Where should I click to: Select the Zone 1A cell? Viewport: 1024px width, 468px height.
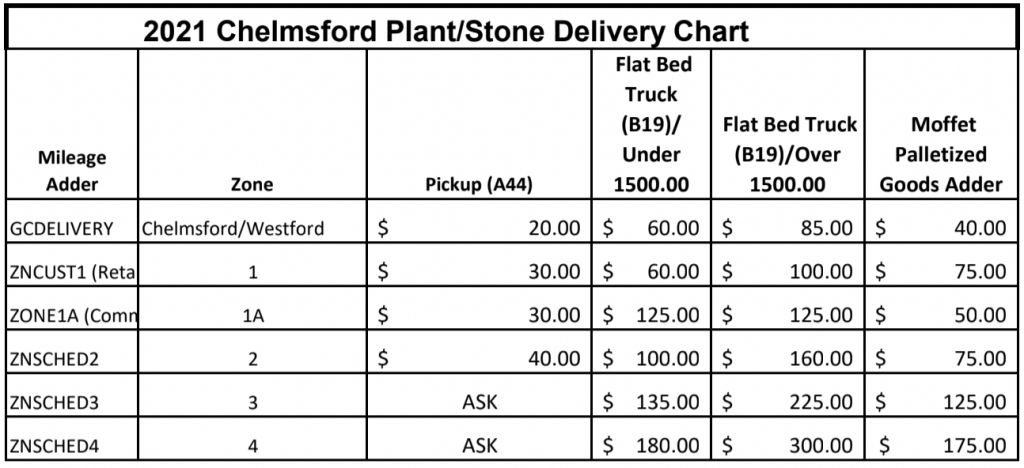251,314
